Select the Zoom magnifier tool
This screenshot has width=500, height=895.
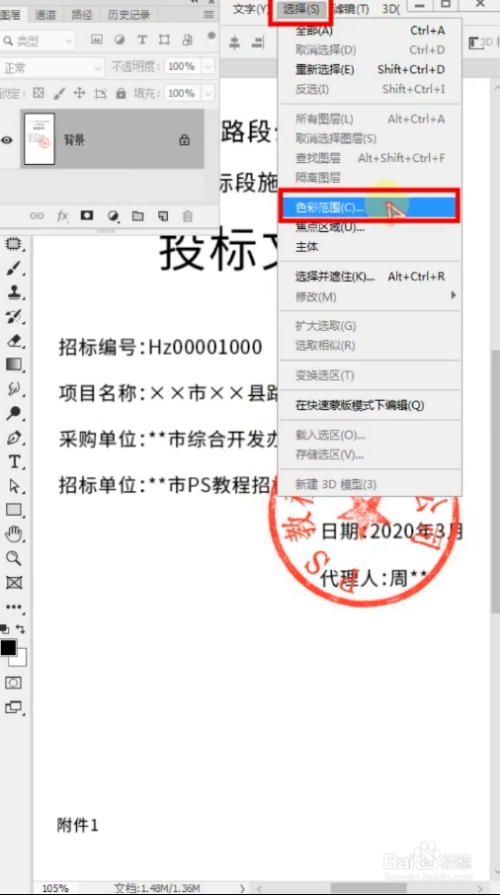click(14, 558)
